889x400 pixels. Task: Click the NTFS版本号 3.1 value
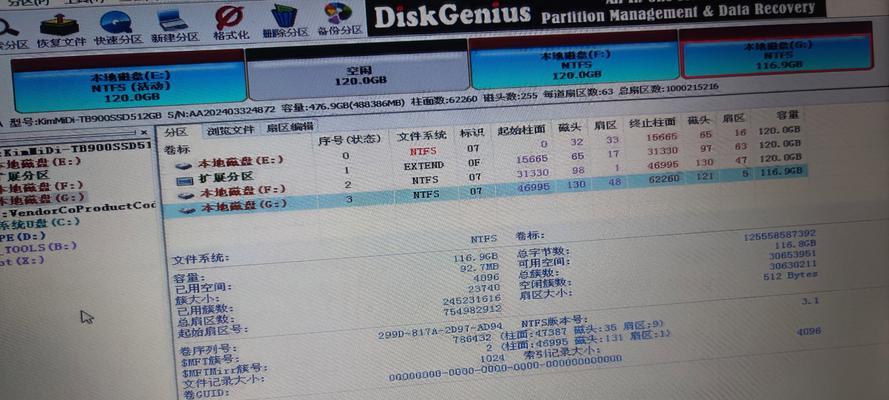[x=810, y=302]
